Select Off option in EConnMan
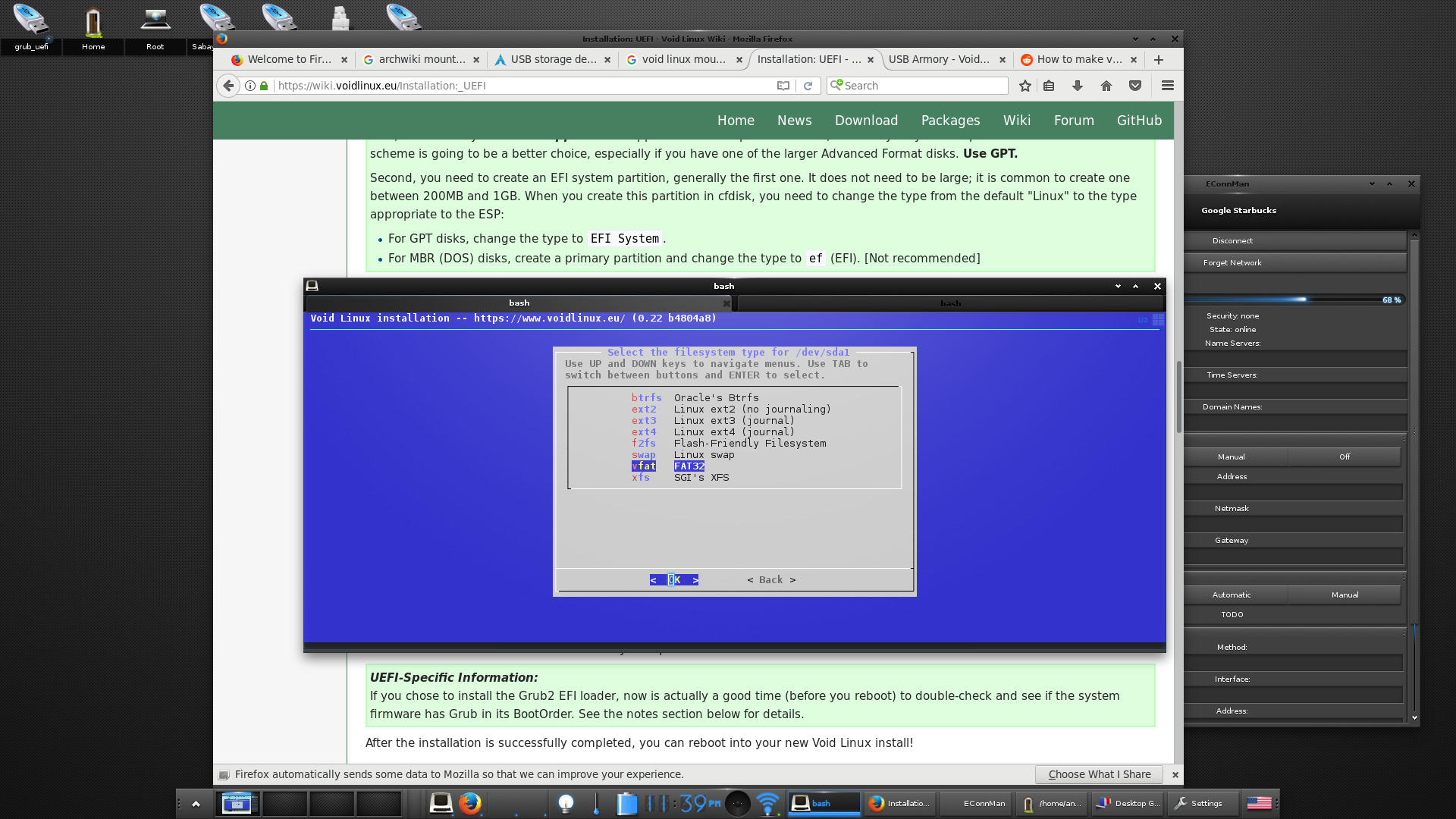The width and height of the screenshot is (1456, 819). click(x=1344, y=457)
